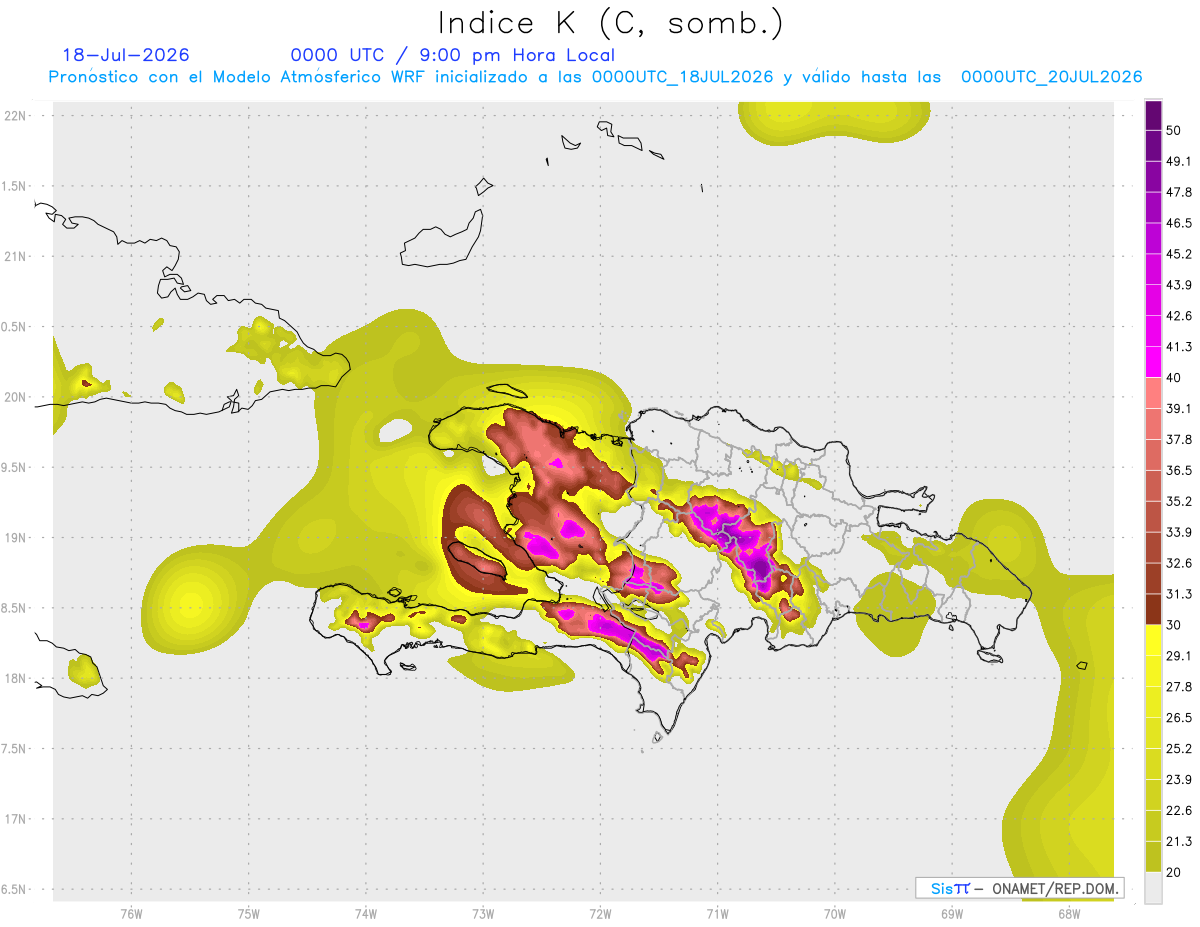Click the 74W longitude label
Viewport: 1200px width, 927px height.
coord(365,914)
